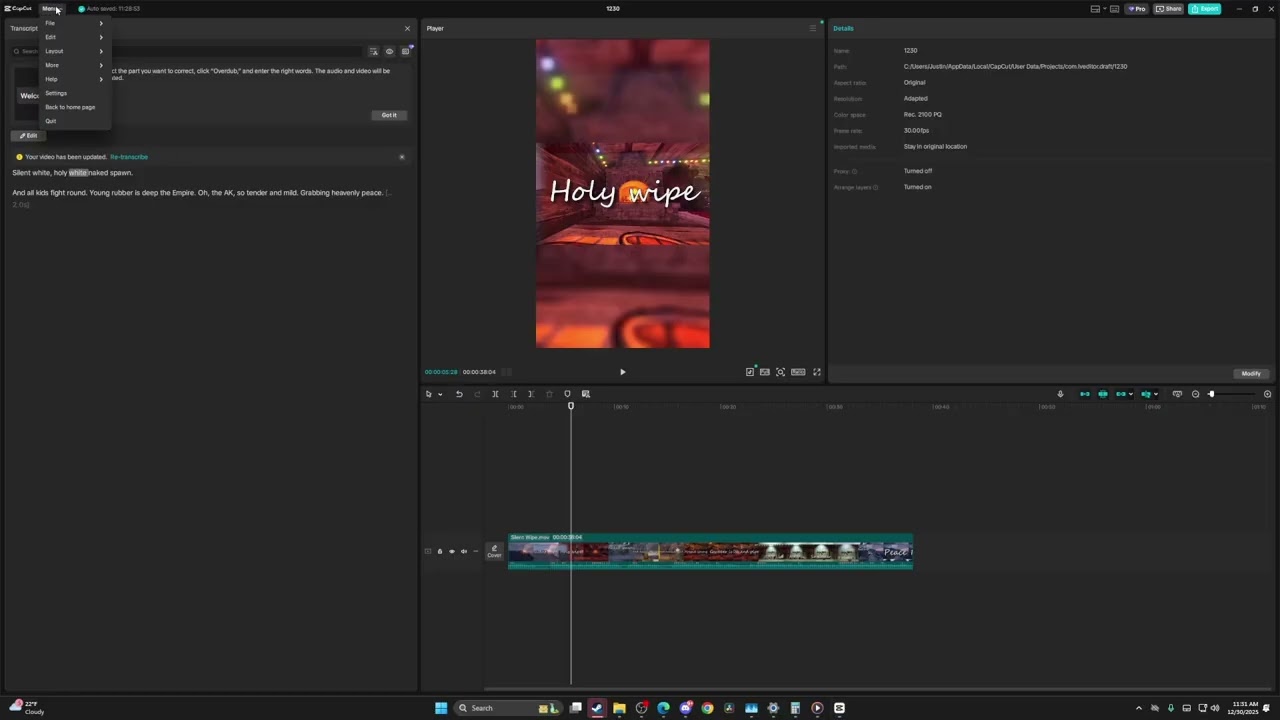Click the player zoom-to-fit scan icon
Screen dimensions: 1280x720
coord(781,372)
